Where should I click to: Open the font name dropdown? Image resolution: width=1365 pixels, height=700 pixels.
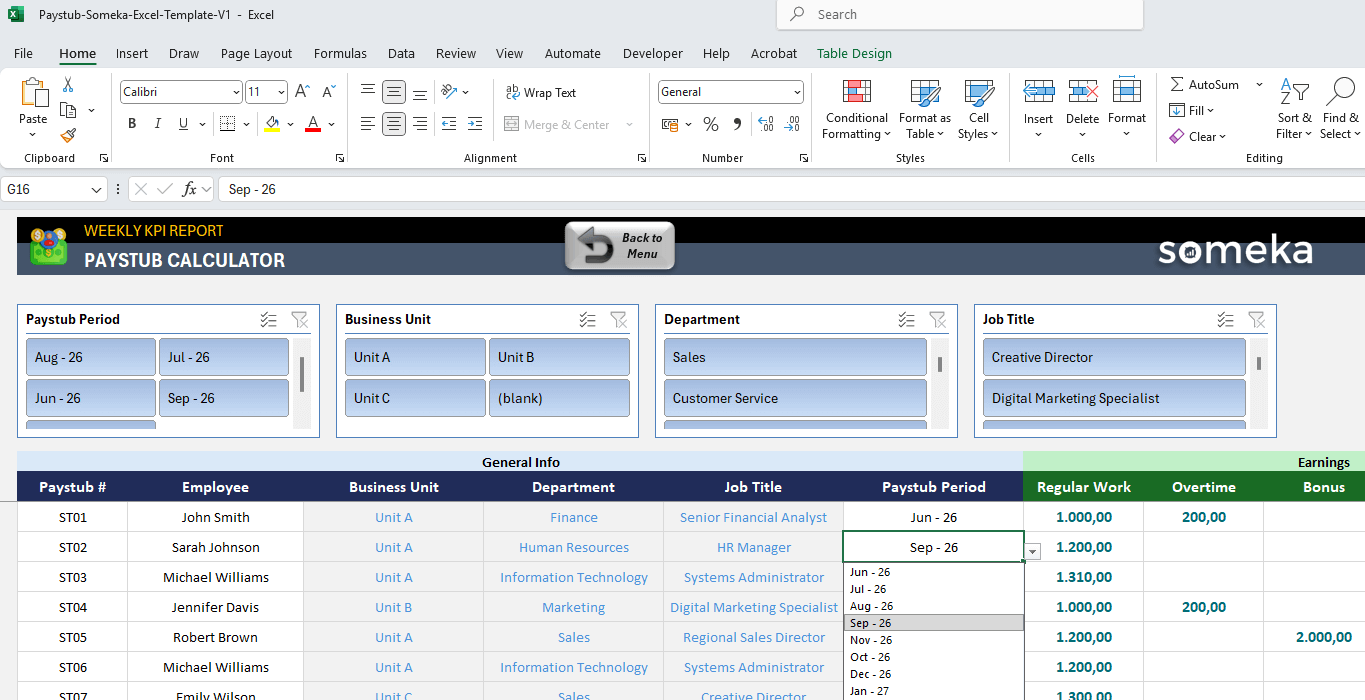[236, 92]
